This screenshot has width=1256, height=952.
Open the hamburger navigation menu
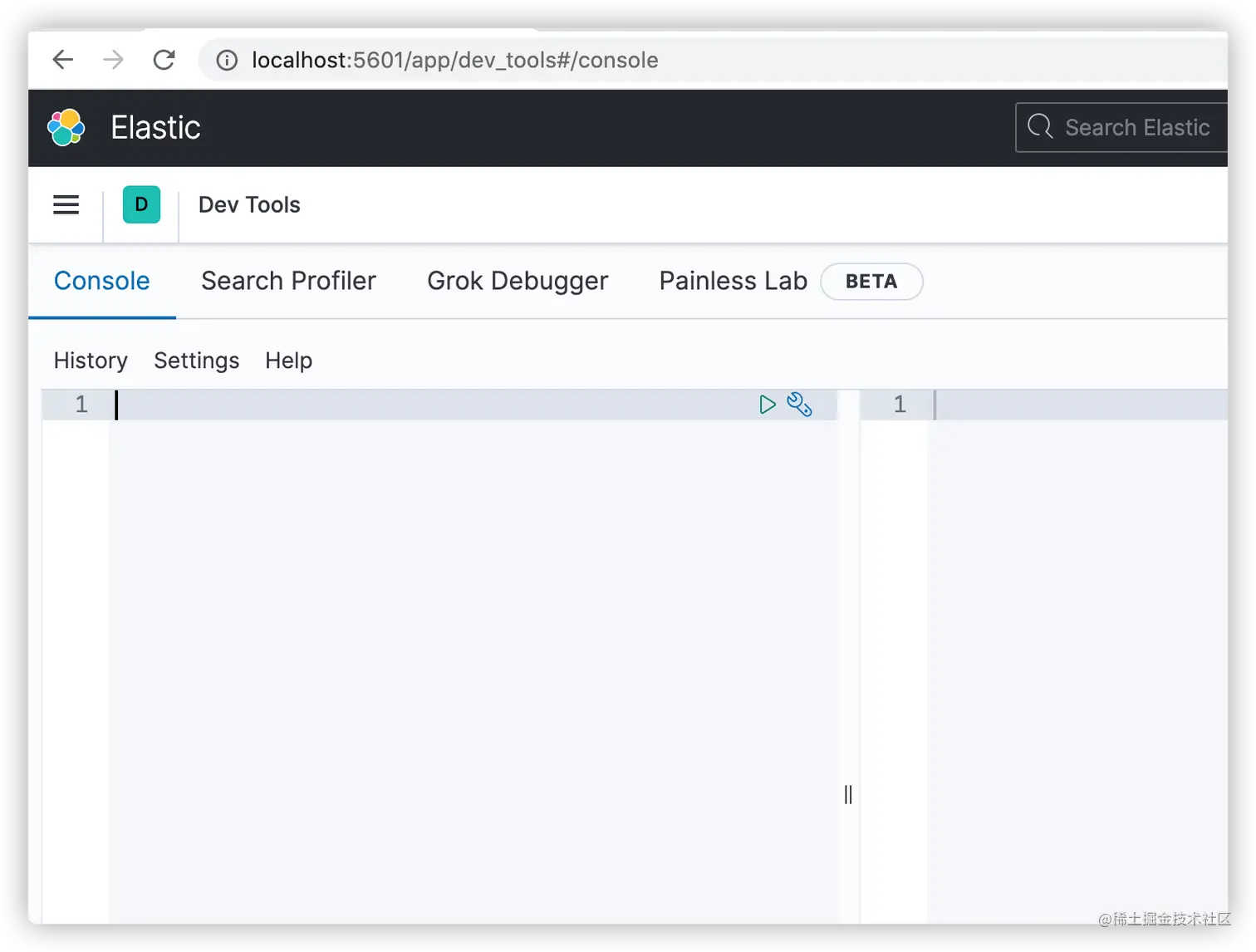(x=66, y=204)
